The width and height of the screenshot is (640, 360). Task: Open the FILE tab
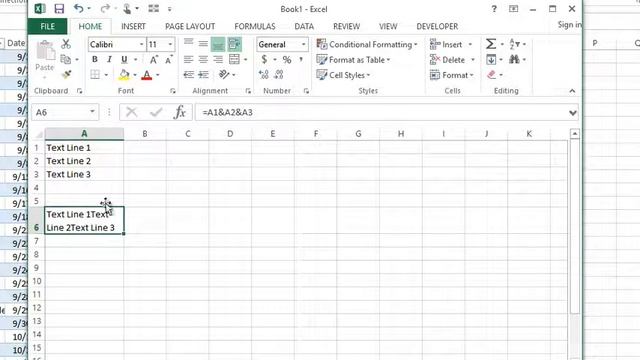47,26
